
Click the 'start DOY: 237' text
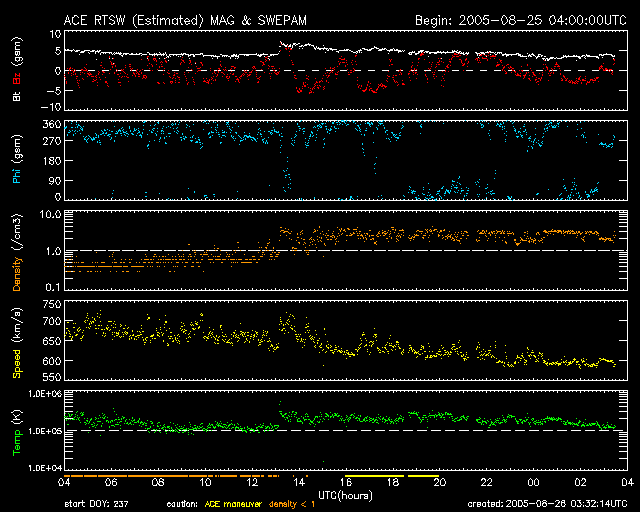[x=98, y=504]
